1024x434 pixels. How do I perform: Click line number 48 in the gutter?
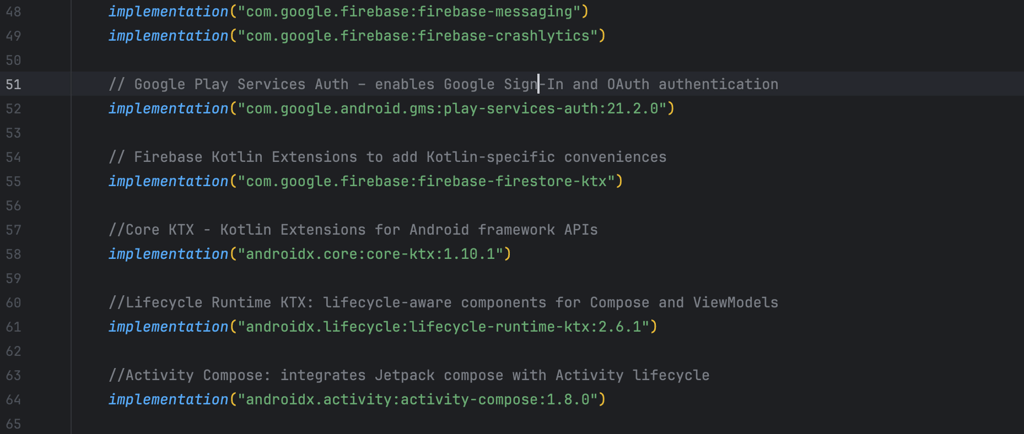click(x=13, y=11)
